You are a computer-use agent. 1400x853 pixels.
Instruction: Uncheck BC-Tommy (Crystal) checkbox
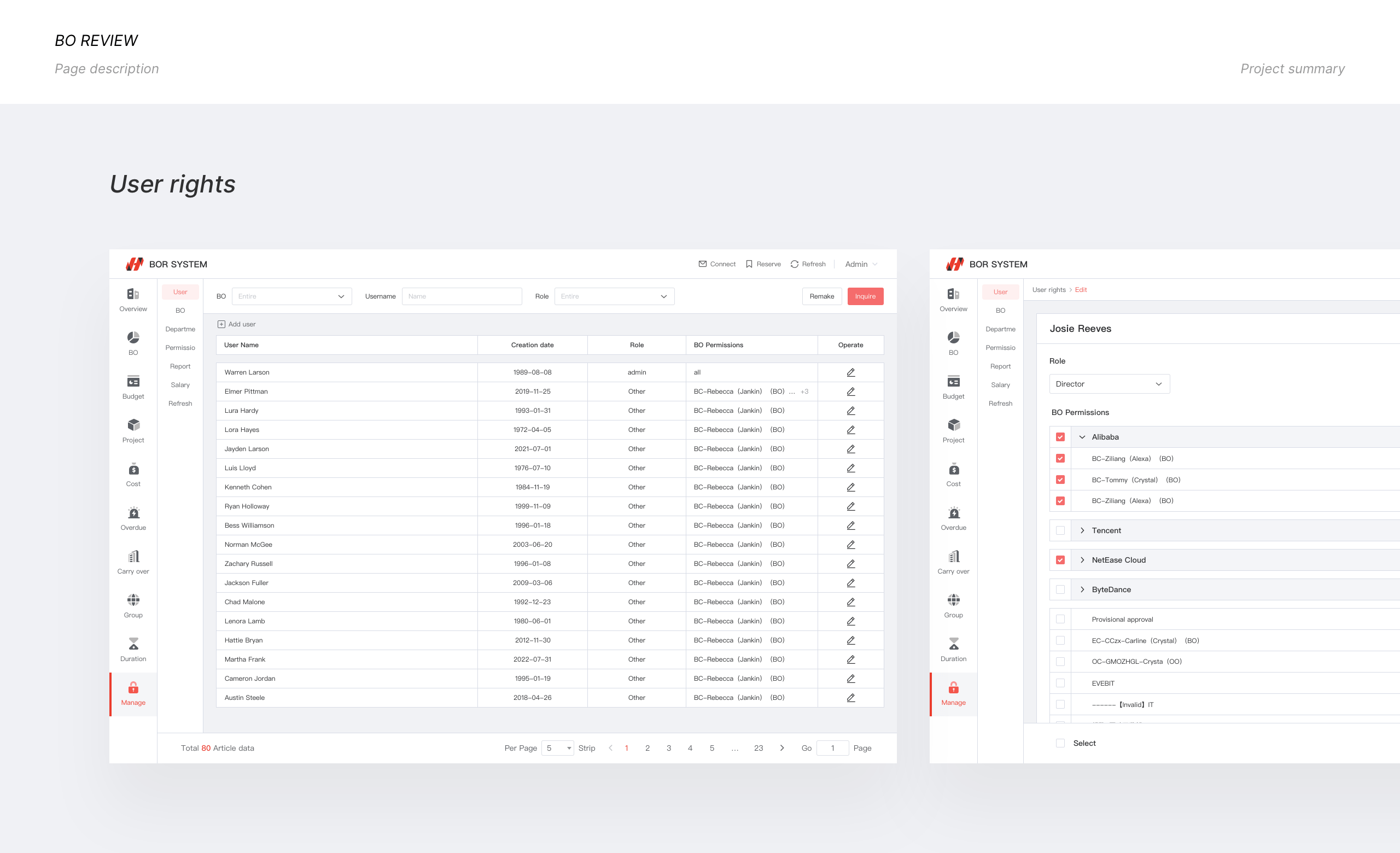1060,480
